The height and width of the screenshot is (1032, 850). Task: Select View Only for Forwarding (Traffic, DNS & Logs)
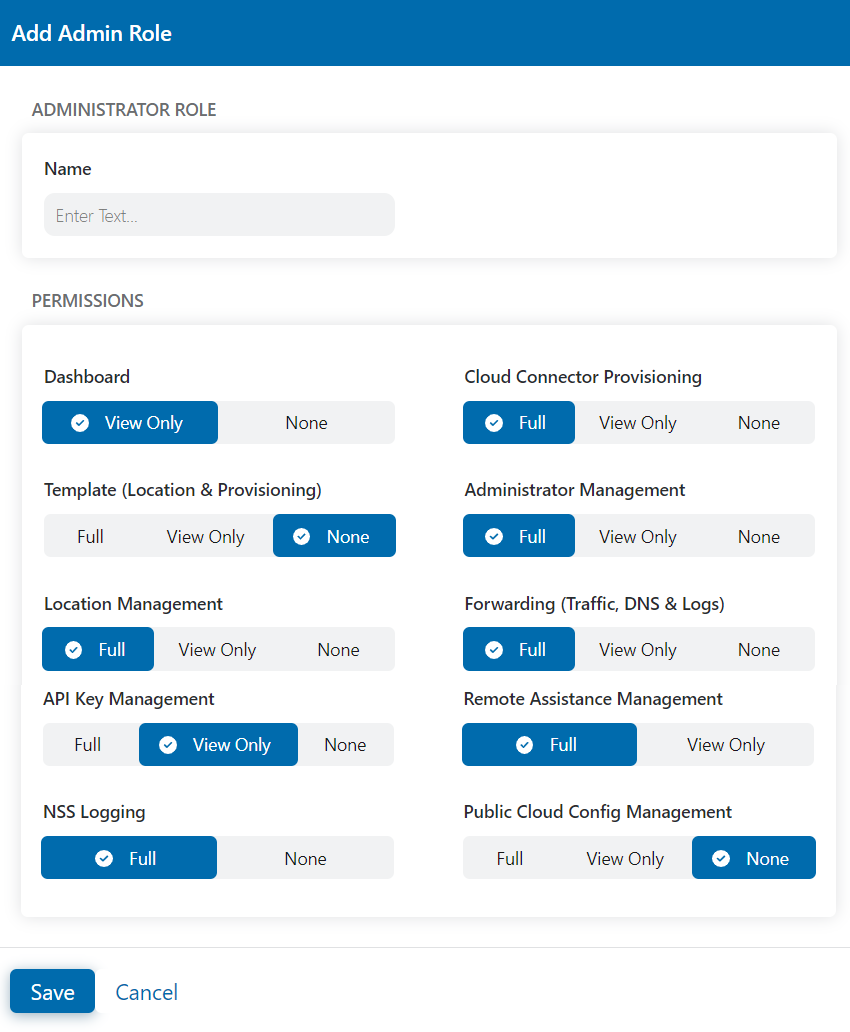(637, 649)
